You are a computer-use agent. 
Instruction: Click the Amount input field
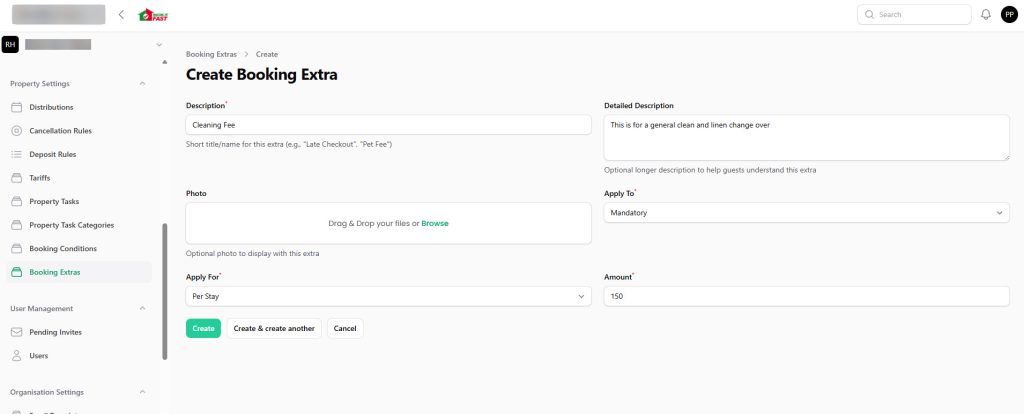806,297
